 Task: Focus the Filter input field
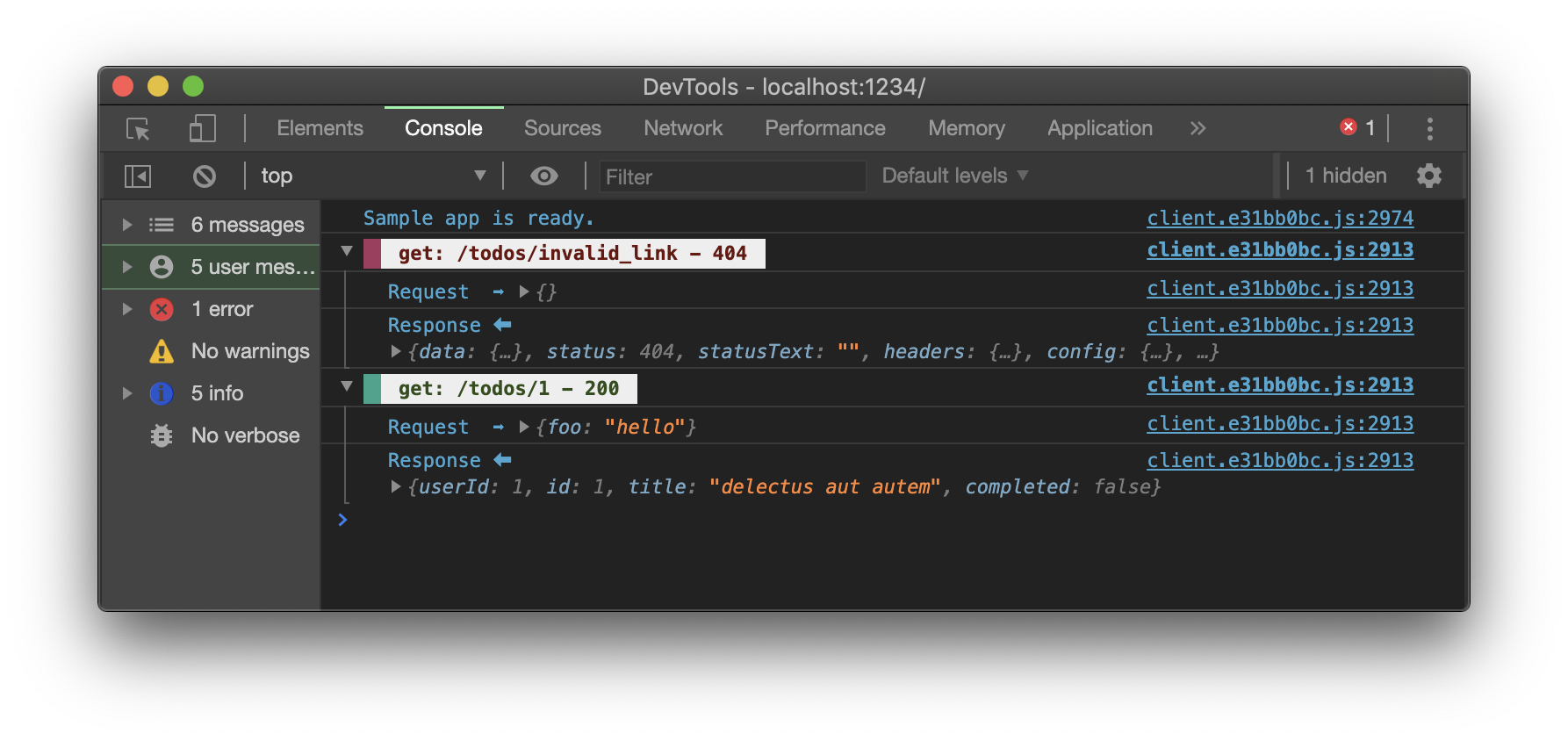tap(733, 176)
